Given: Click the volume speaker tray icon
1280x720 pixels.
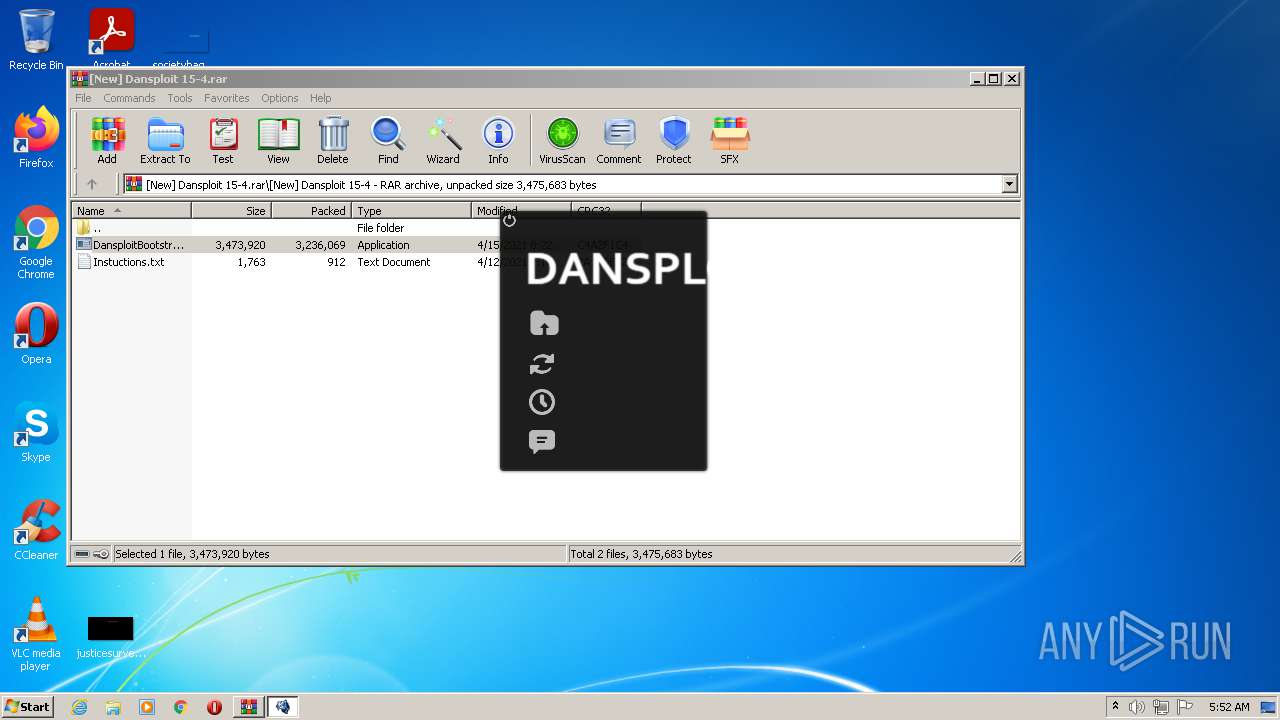Looking at the screenshot, I should tap(1137, 707).
